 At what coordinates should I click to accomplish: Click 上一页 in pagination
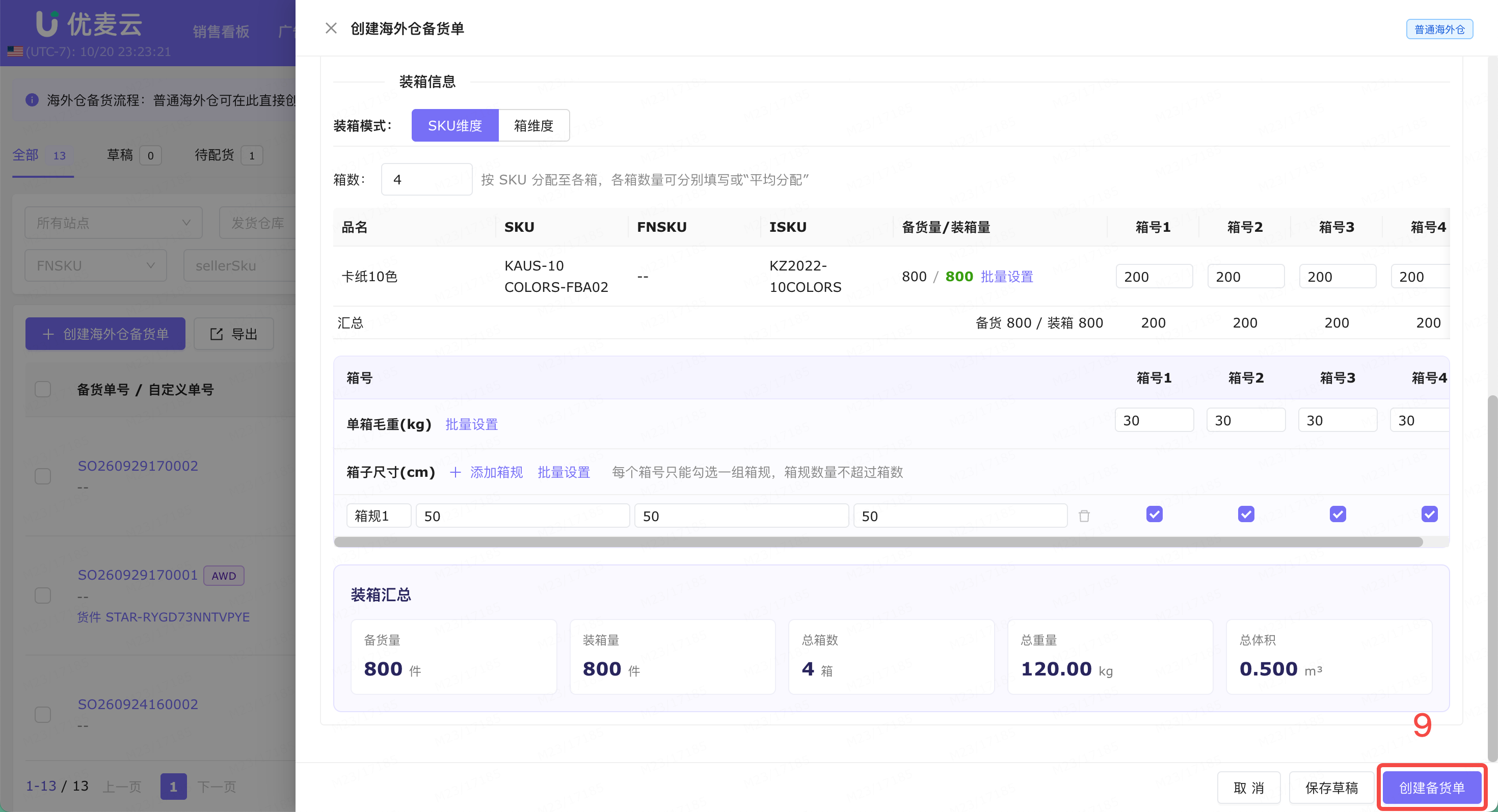point(122,787)
